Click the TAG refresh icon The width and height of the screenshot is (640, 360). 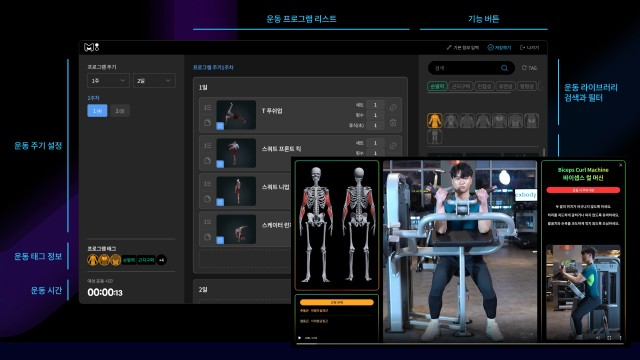524,68
